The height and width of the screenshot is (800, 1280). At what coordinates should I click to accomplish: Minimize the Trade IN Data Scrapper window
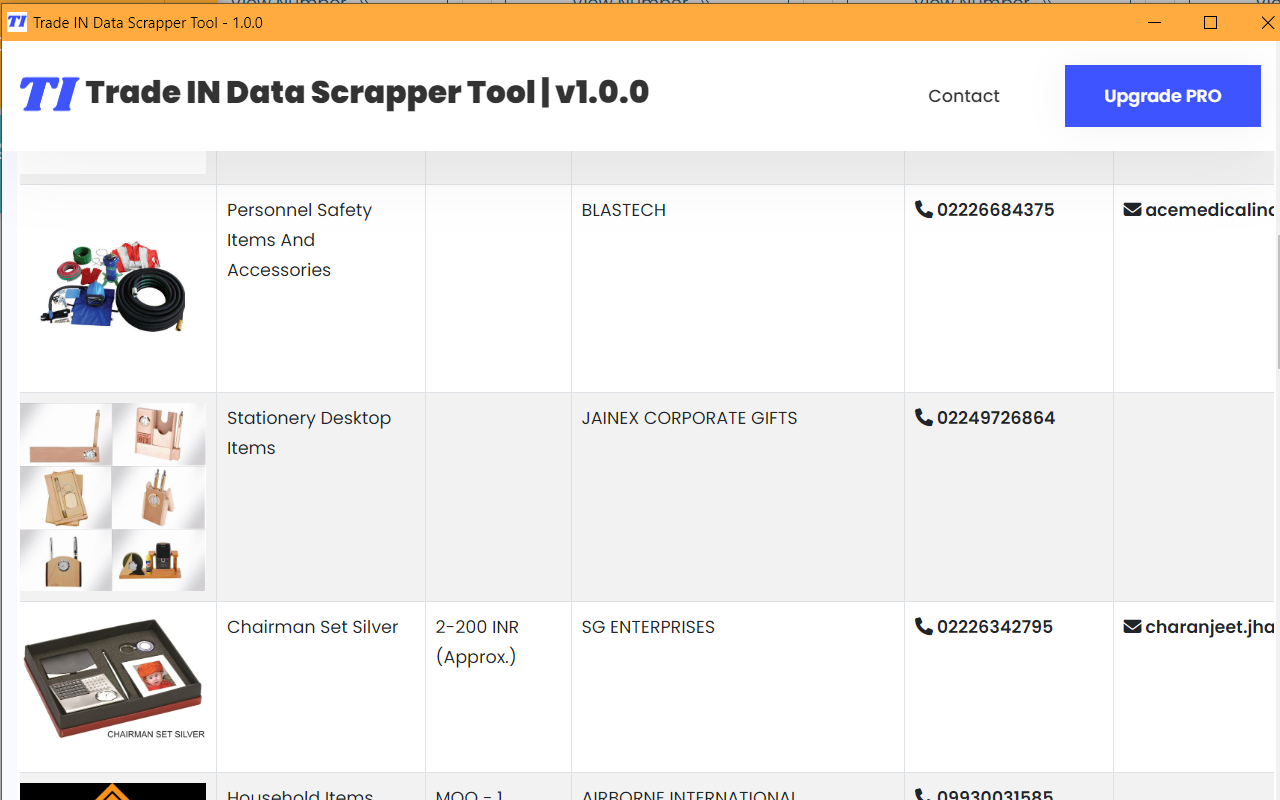pyautogui.click(x=1155, y=22)
